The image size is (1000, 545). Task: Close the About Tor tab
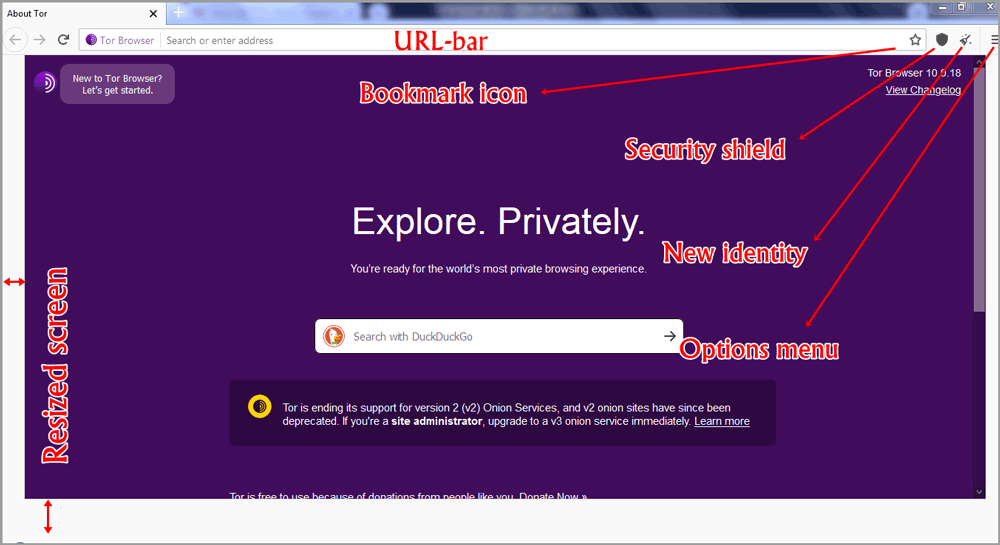[153, 13]
